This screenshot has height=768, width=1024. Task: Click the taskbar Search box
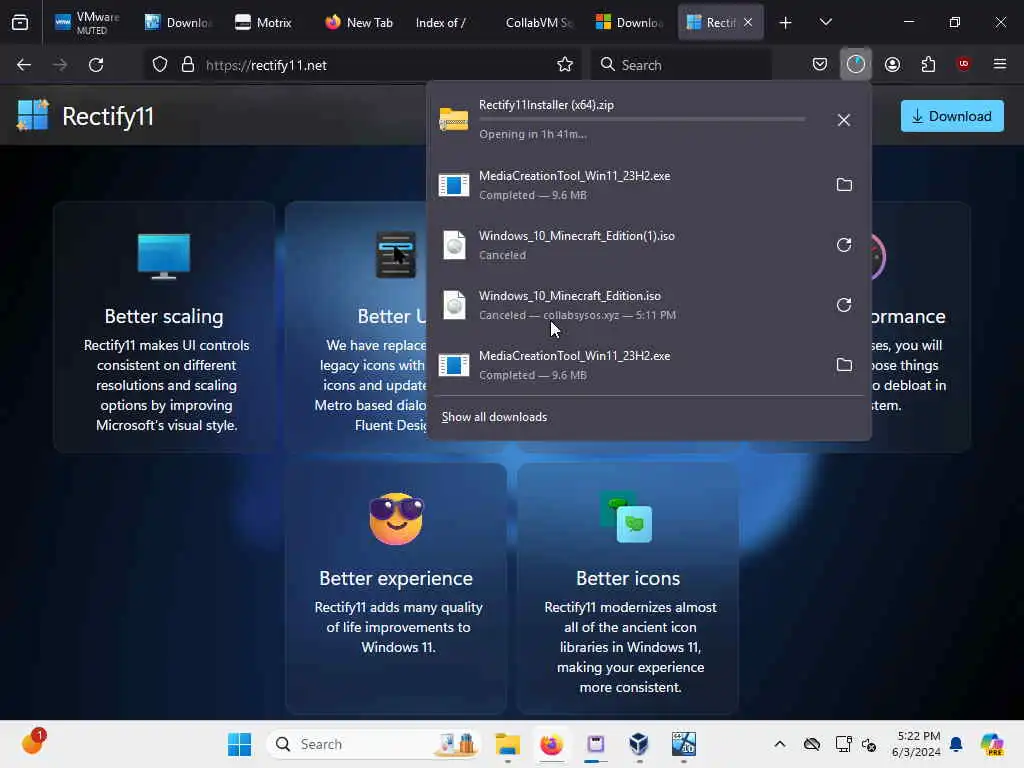374,744
